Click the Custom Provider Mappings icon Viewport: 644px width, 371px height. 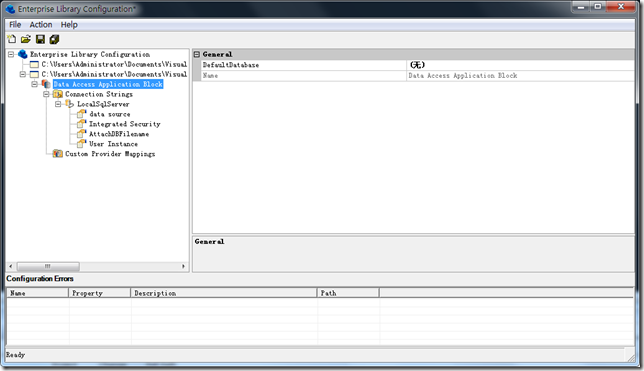click(58, 154)
